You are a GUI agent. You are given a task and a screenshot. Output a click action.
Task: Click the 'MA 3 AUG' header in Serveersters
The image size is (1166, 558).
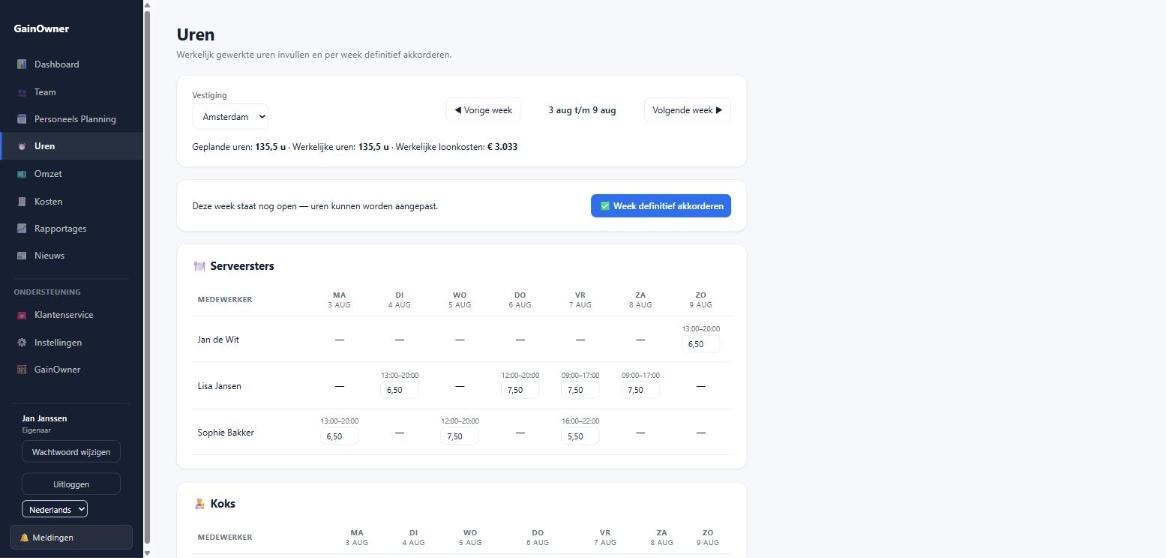click(339, 300)
